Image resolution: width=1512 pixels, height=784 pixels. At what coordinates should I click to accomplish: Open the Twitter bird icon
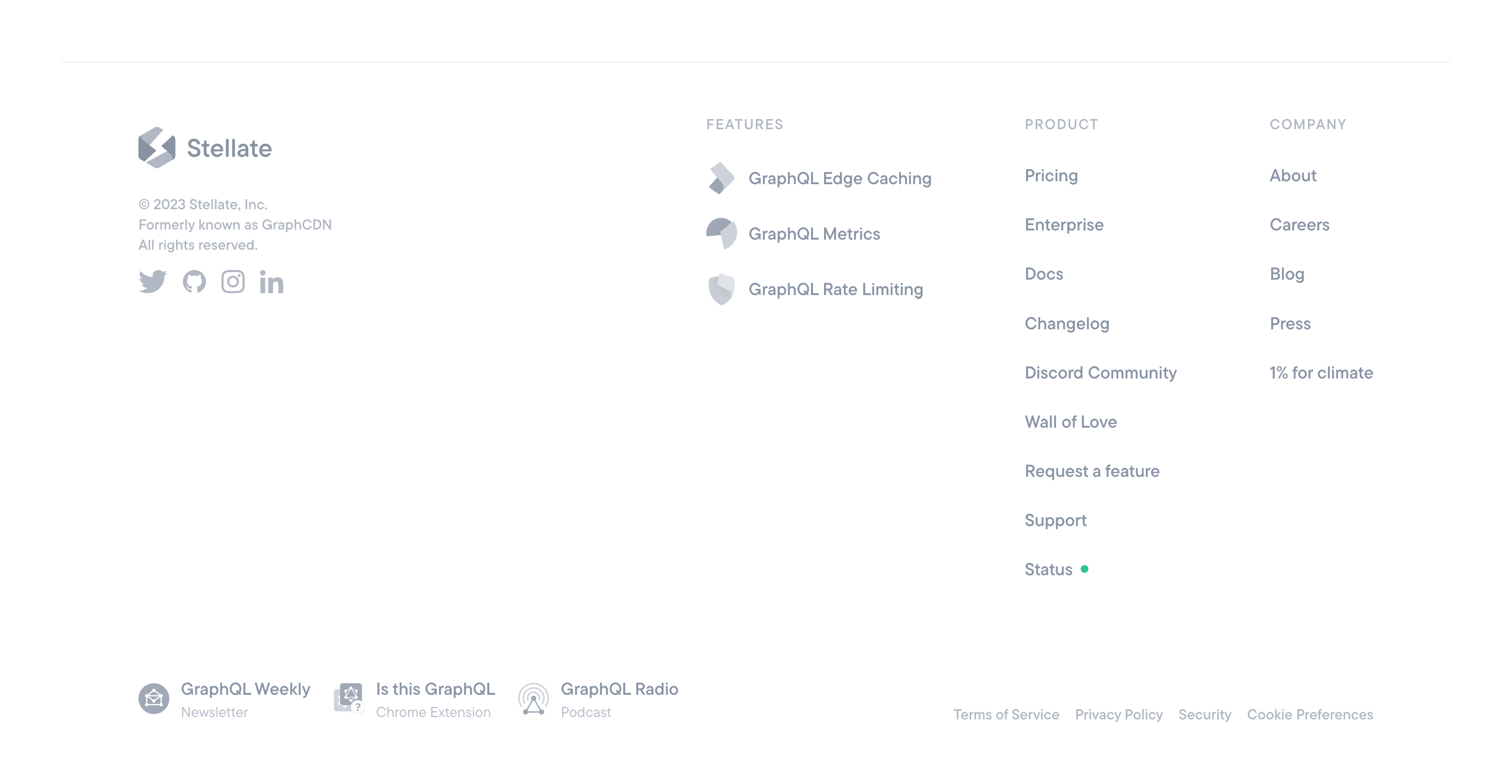(152, 282)
